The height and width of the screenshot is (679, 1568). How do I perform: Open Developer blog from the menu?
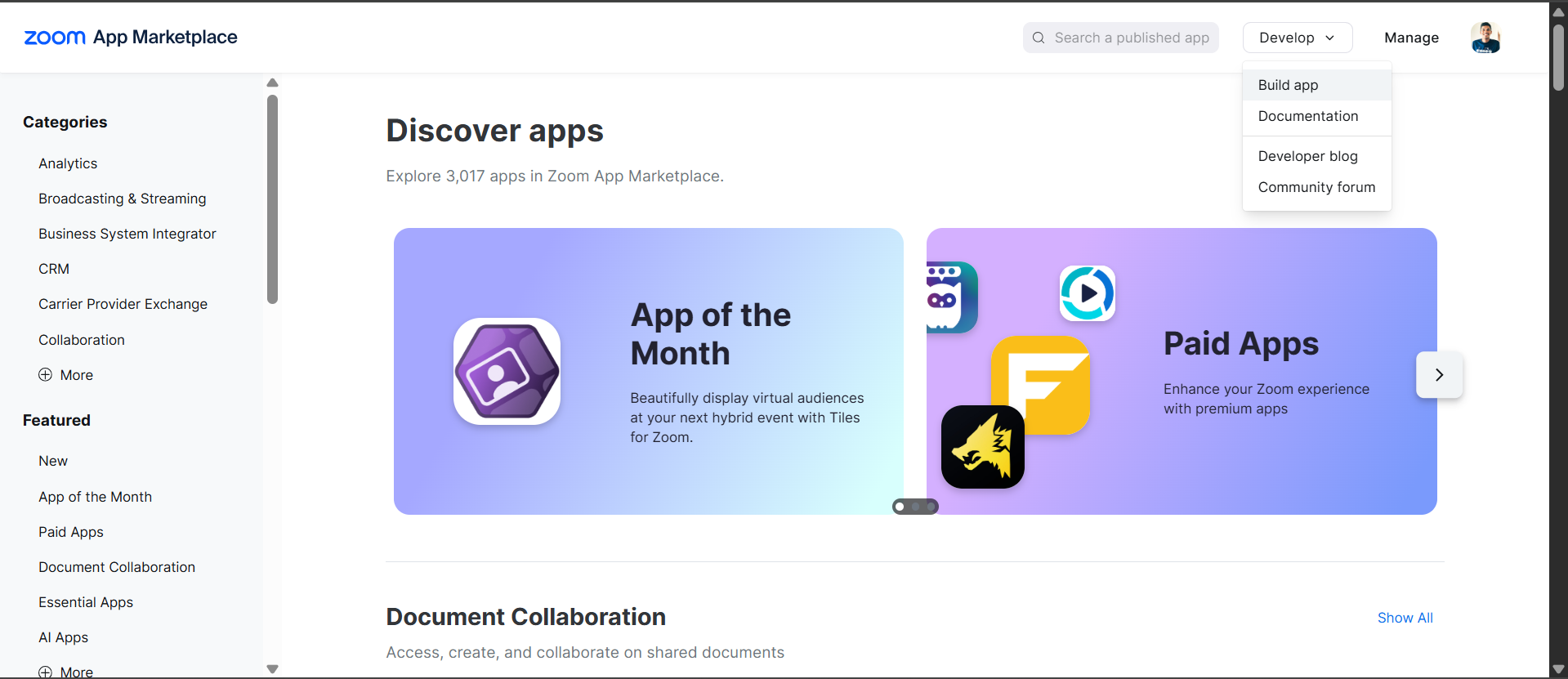1316,156
